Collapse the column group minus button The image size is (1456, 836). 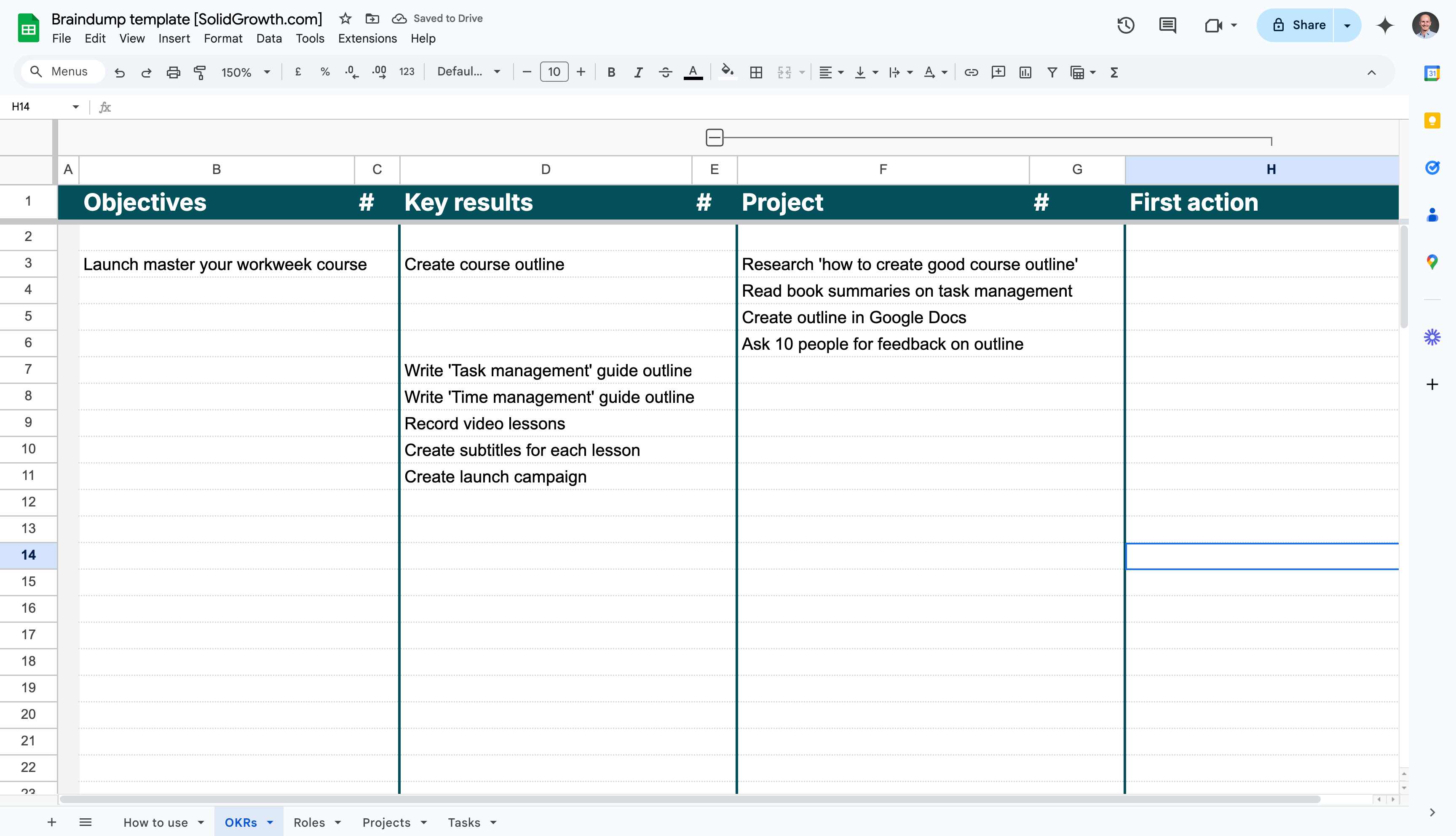pyautogui.click(x=715, y=138)
